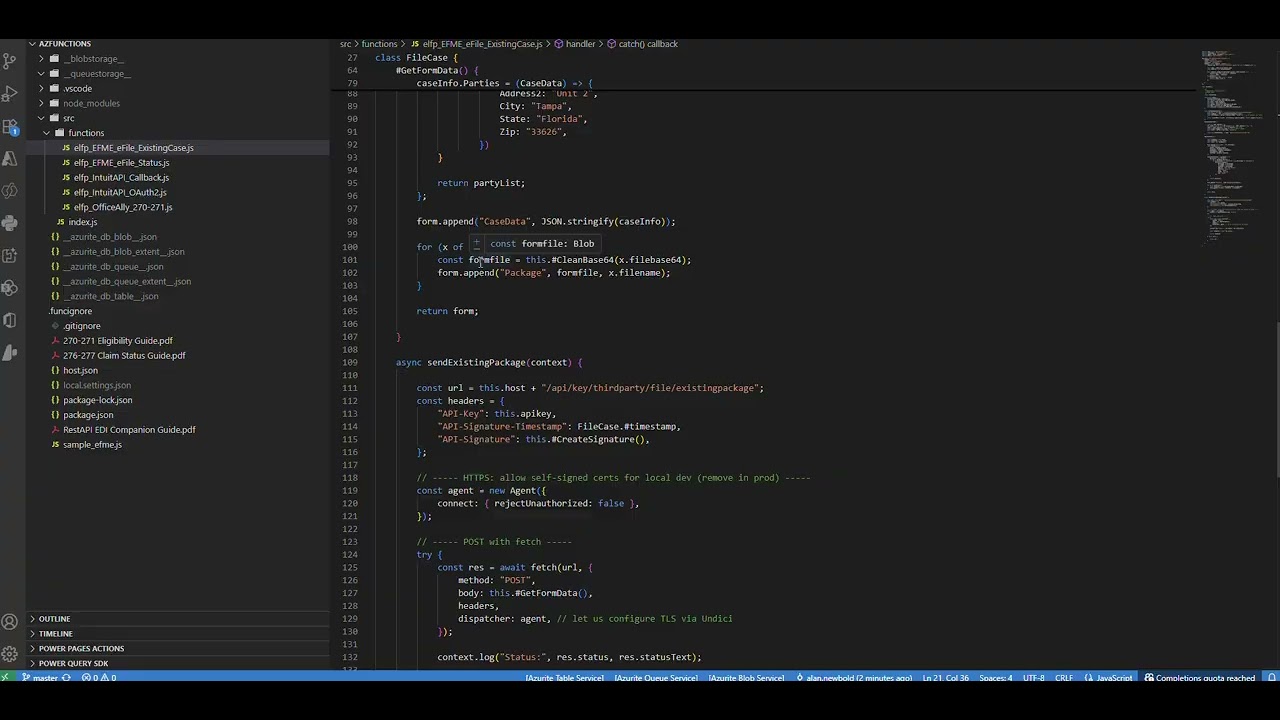Open the Extensions view with badge
Screen dimensions: 1280x720
[10, 127]
